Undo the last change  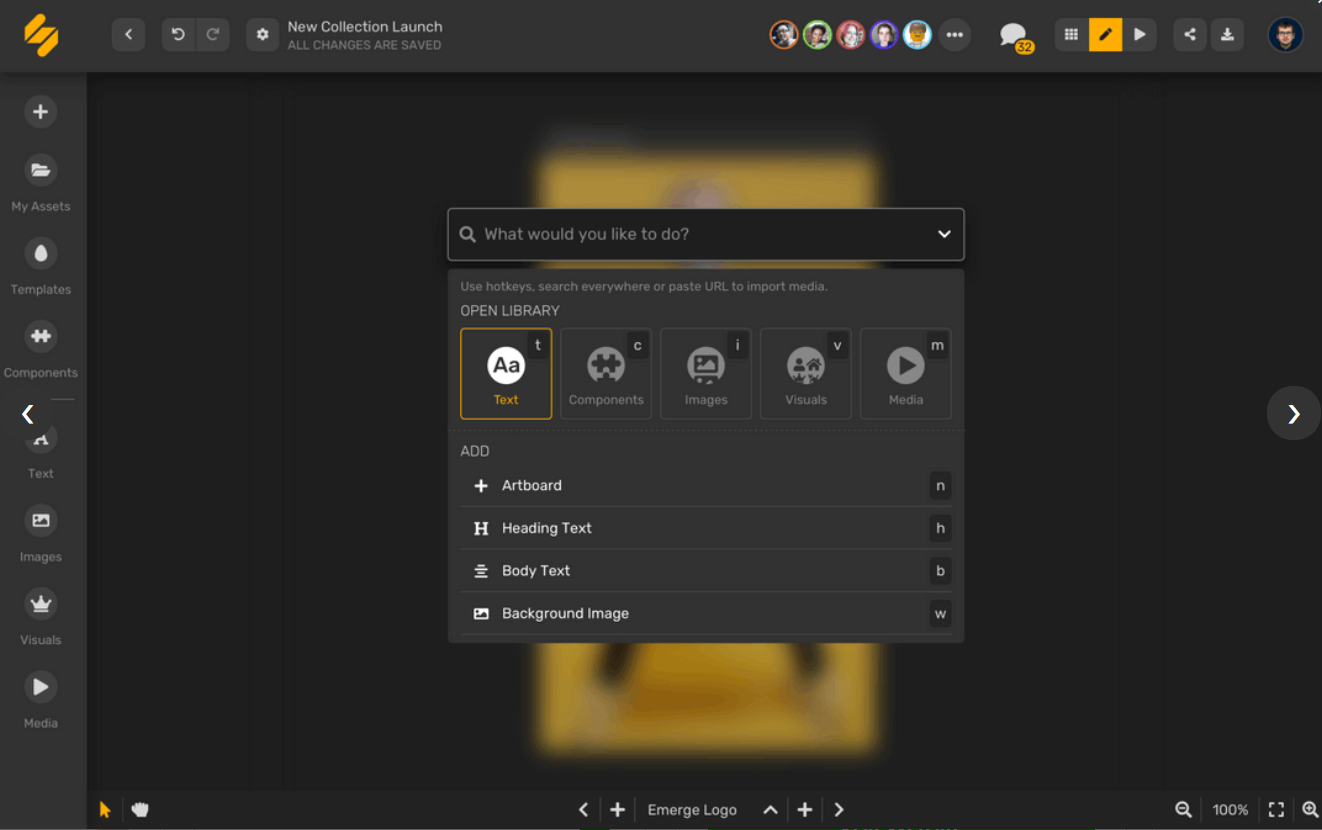pos(178,34)
